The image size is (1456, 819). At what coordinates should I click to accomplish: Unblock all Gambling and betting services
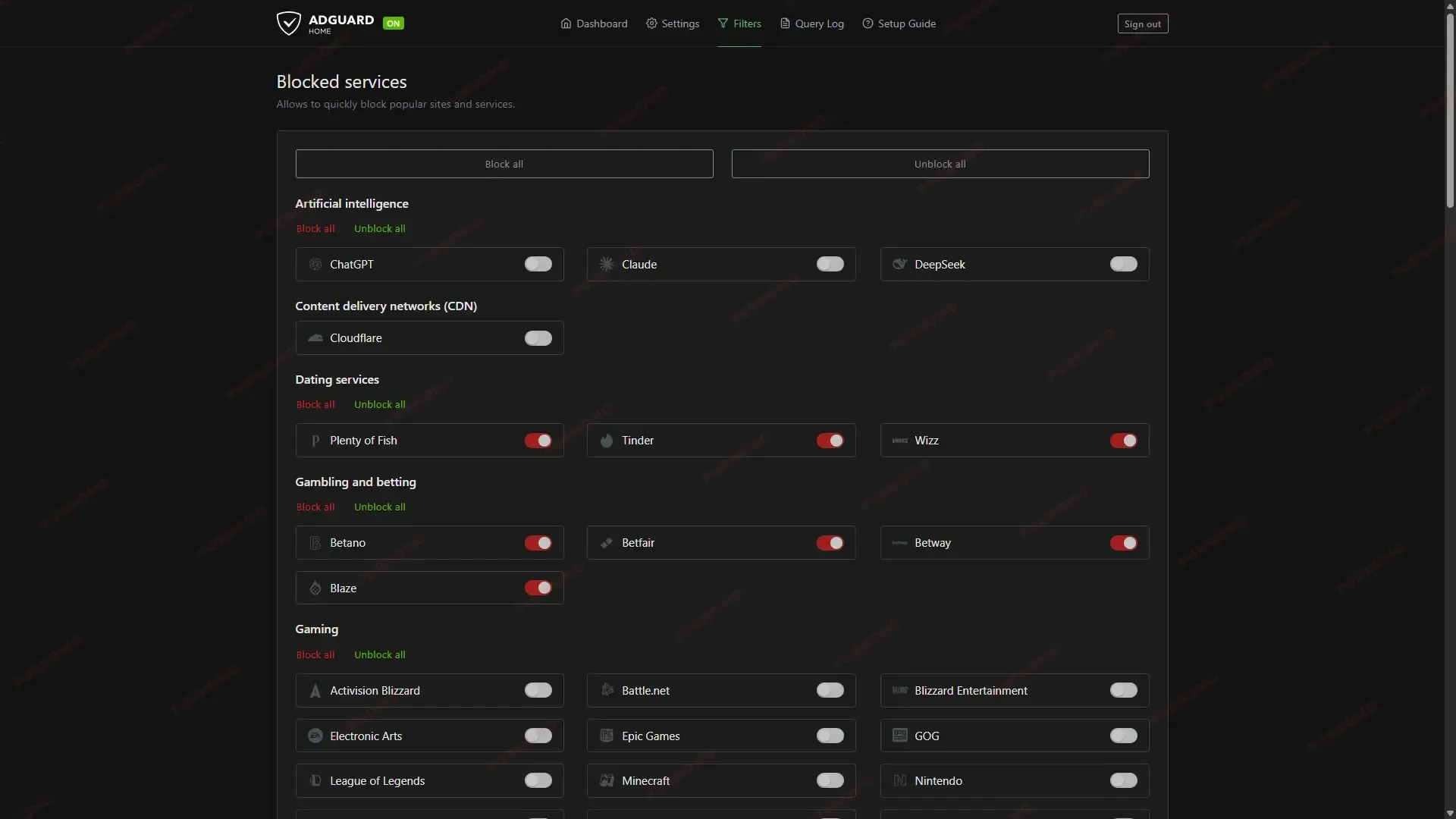[x=380, y=507]
